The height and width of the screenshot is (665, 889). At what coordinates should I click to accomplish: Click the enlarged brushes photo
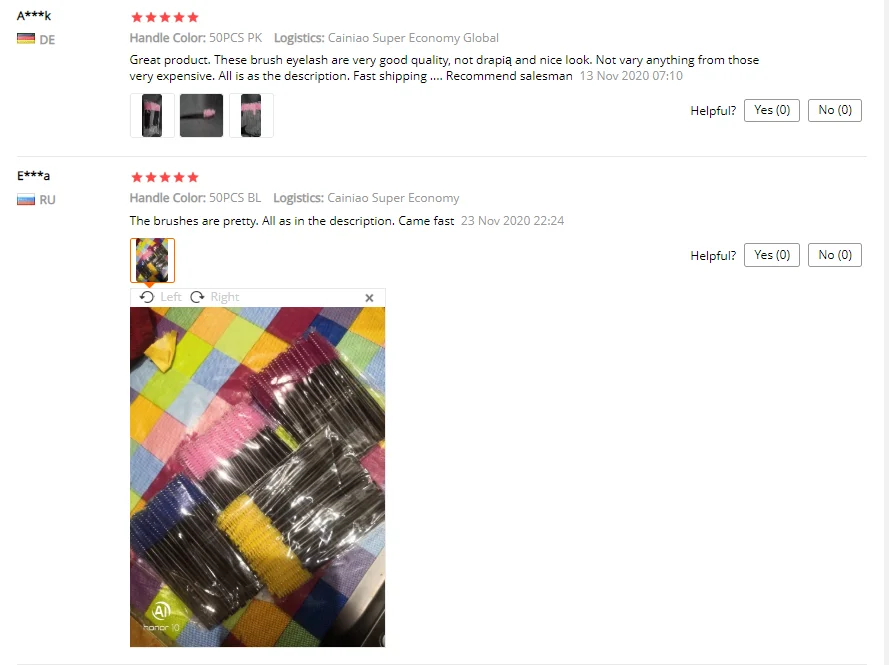pyautogui.click(x=257, y=477)
